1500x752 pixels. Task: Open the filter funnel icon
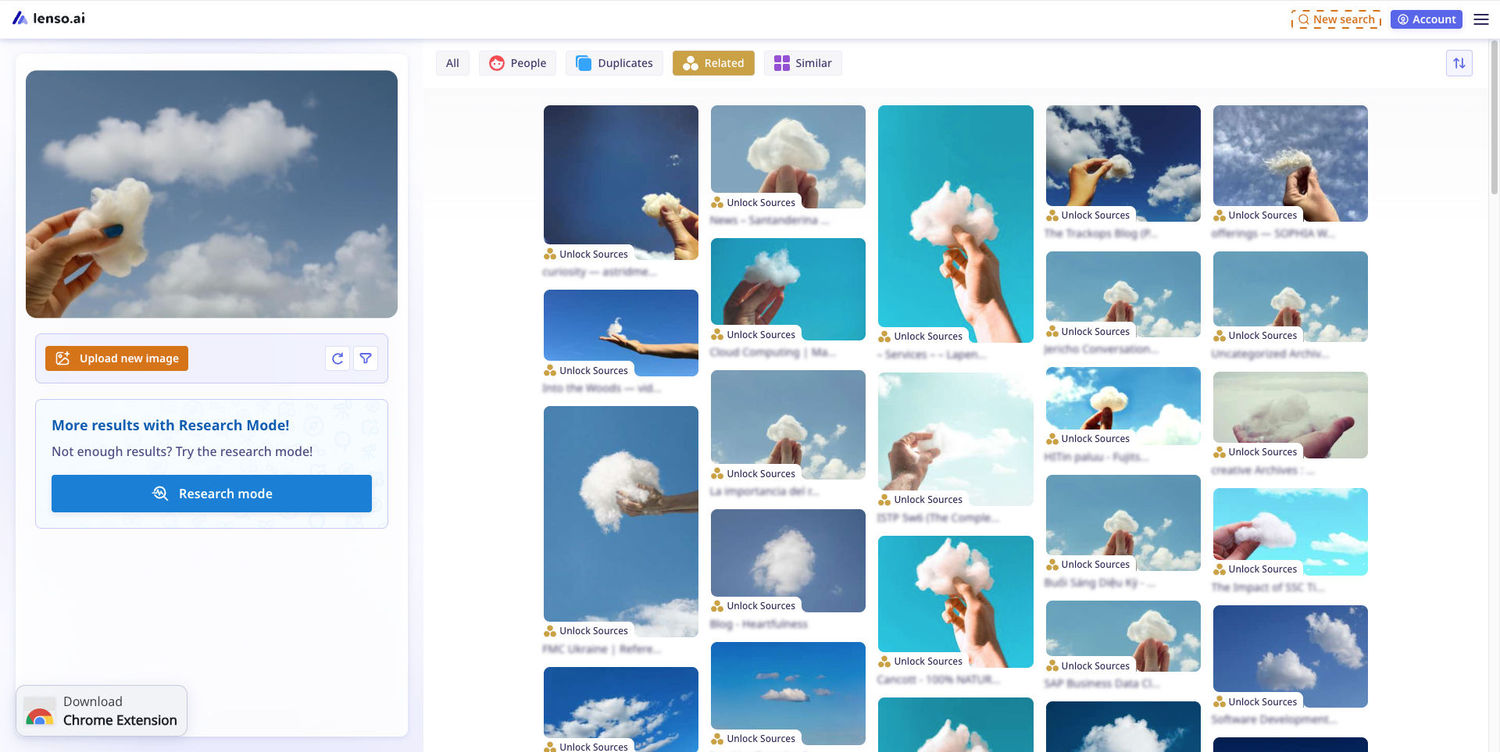366,358
